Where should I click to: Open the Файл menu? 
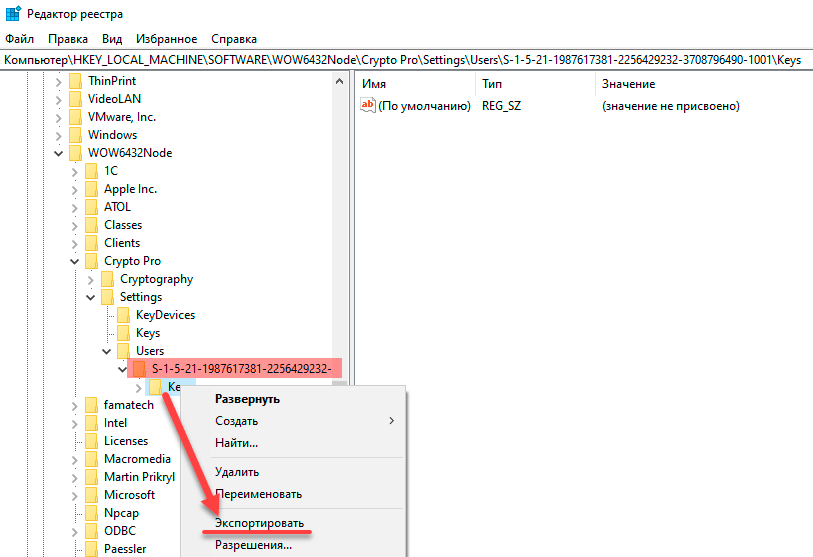(20, 39)
